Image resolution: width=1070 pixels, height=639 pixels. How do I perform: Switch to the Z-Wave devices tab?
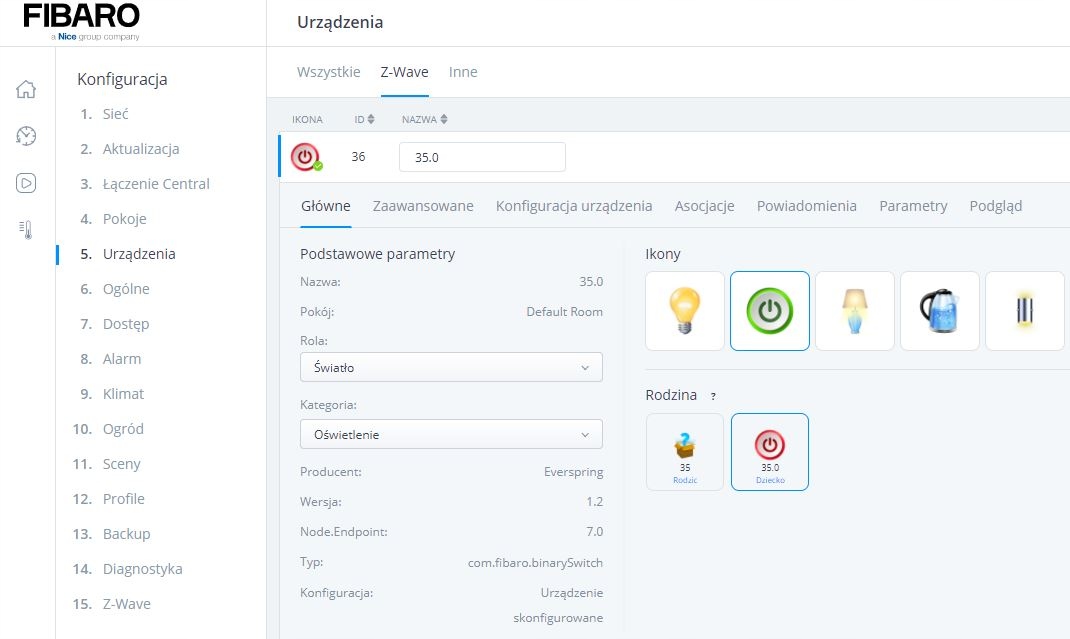tap(405, 72)
